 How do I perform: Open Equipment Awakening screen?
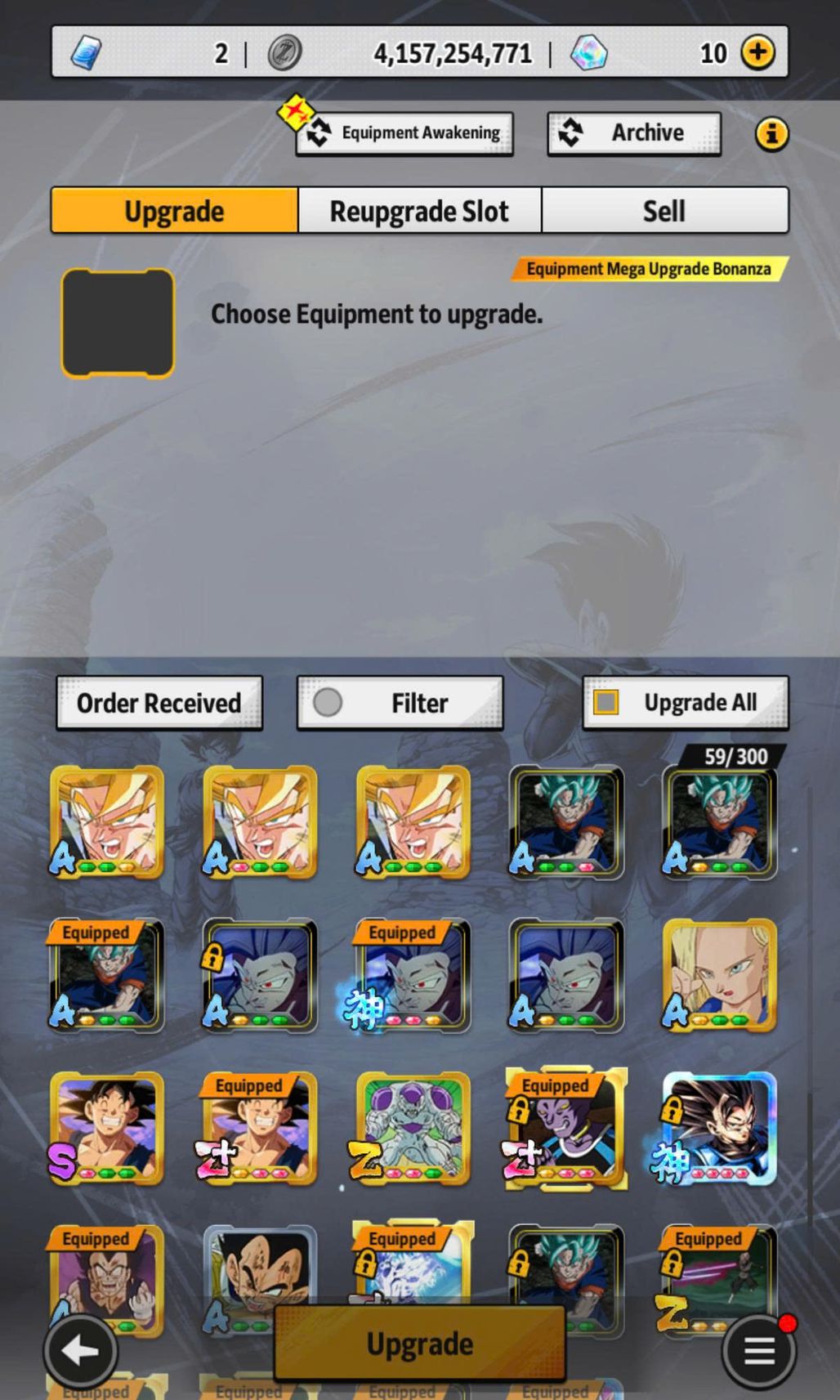click(x=404, y=133)
